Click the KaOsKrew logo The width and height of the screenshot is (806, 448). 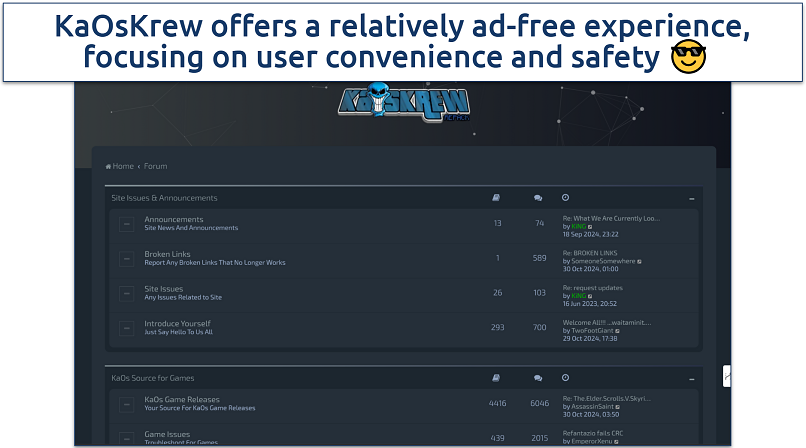coord(404,102)
